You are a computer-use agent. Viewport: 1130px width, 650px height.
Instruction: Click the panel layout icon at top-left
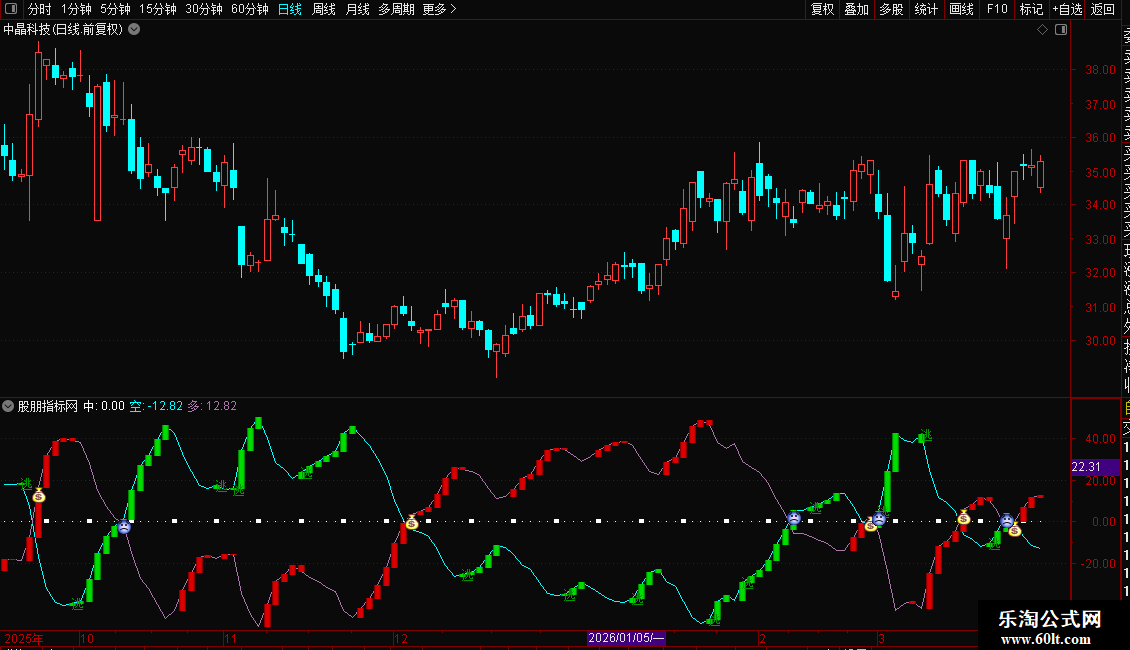tap(10, 9)
